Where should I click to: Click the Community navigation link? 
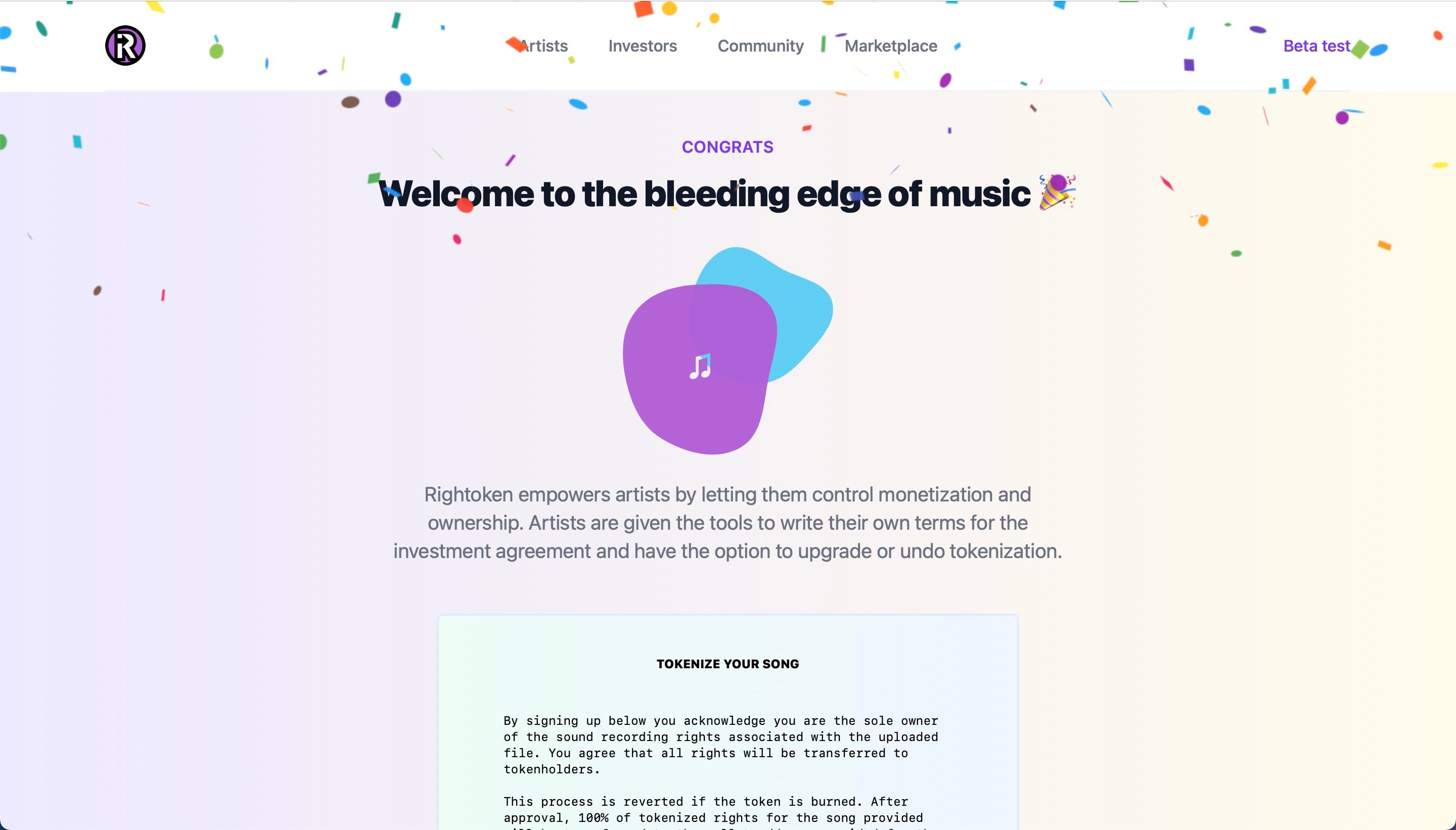(x=760, y=45)
